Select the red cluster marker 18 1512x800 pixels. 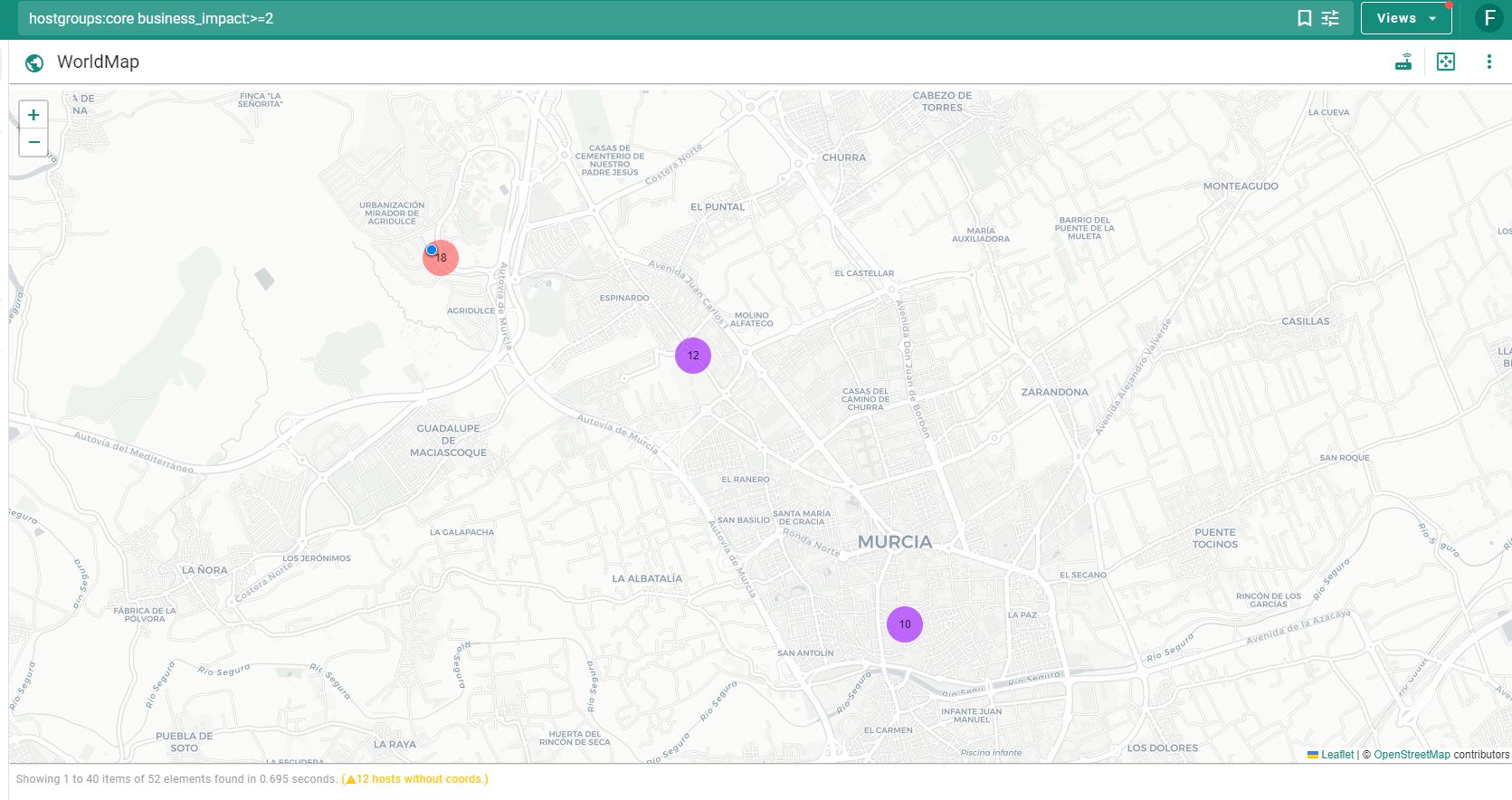pos(442,259)
